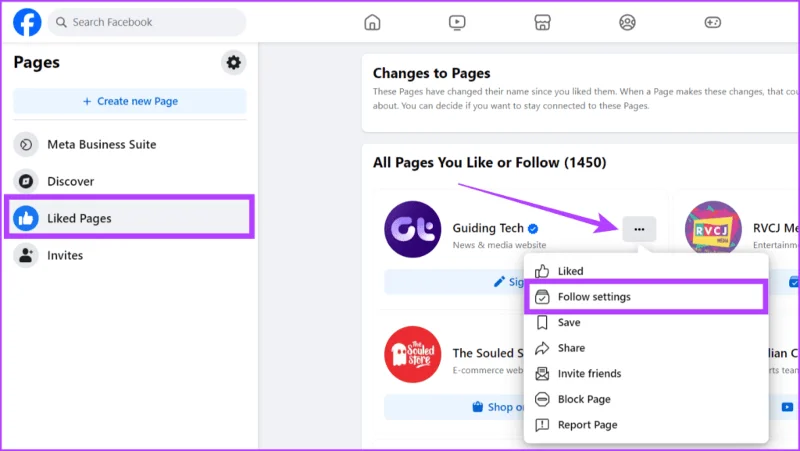Open the Guiding Tech page name
The height and width of the screenshot is (451, 800).
click(x=488, y=228)
